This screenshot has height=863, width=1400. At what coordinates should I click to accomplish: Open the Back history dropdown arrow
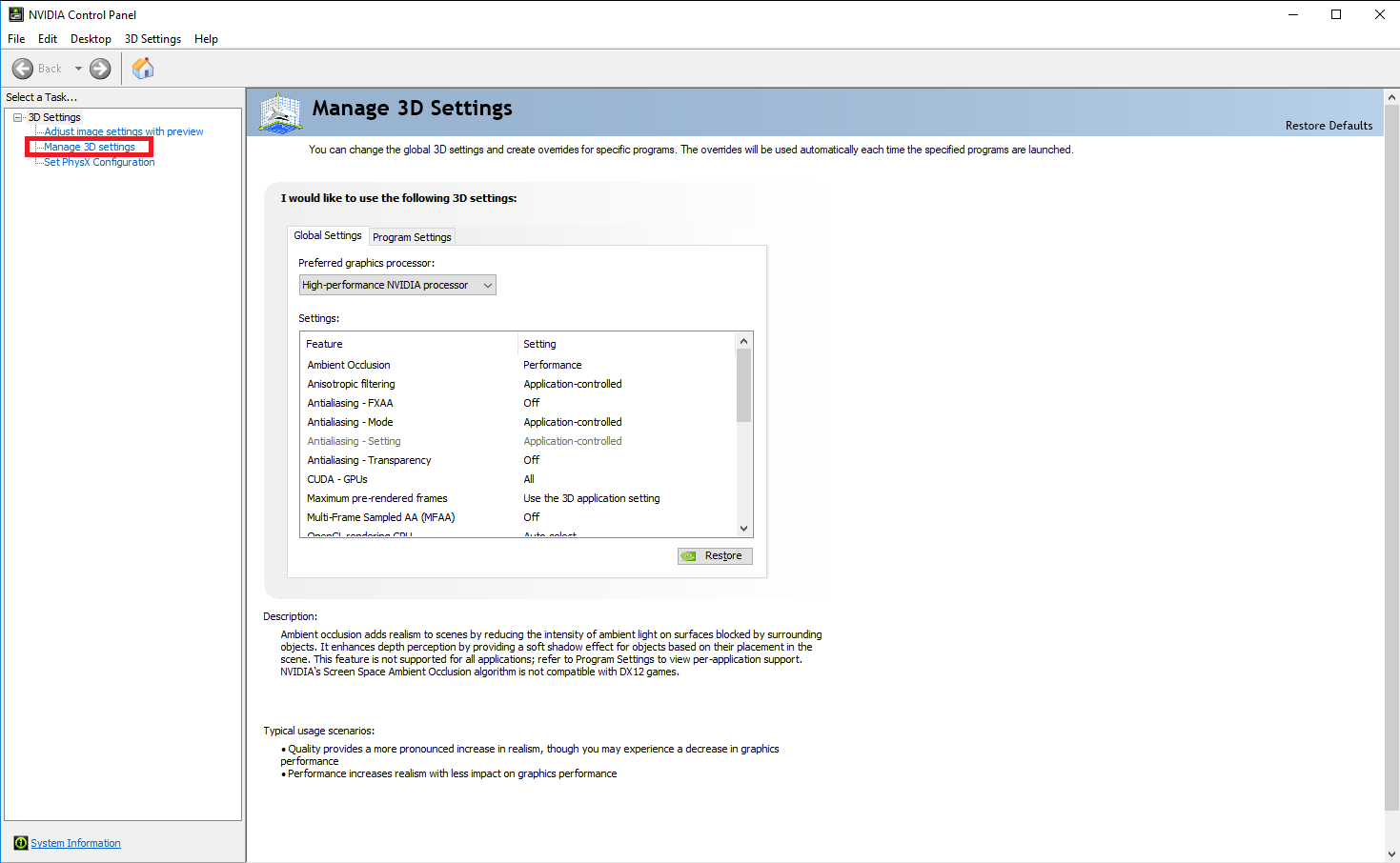coord(78,69)
